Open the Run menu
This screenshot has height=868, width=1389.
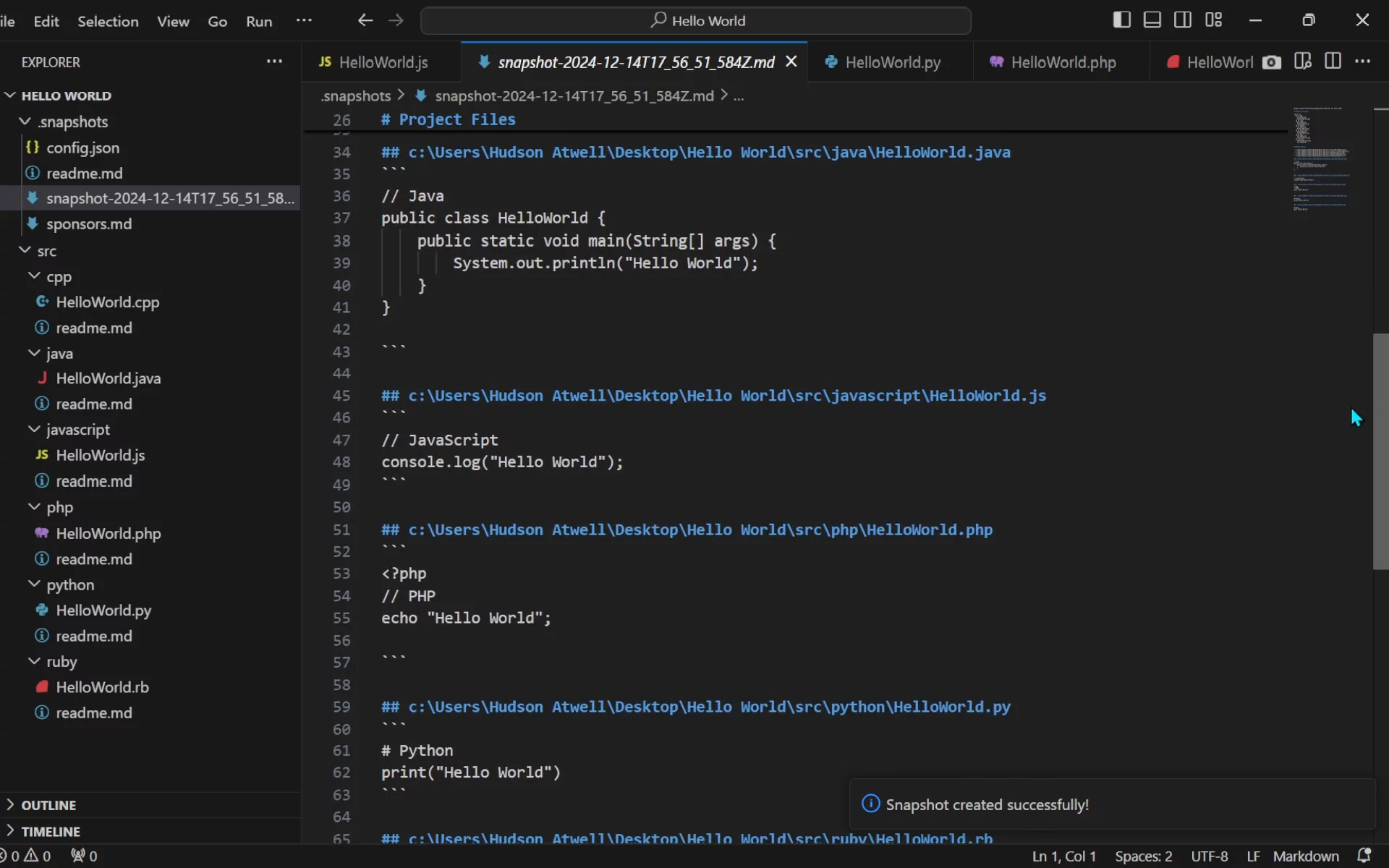(x=259, y=21)
